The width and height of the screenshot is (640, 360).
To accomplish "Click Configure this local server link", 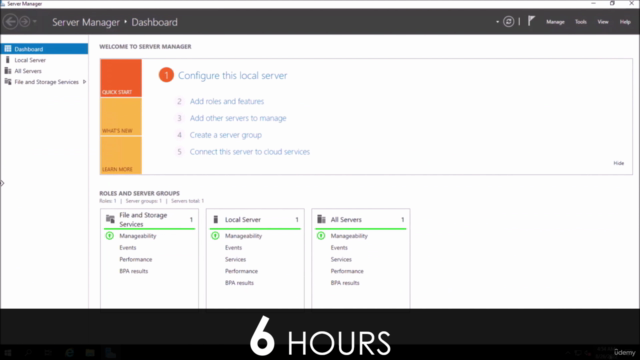I will tap(233, 76).
